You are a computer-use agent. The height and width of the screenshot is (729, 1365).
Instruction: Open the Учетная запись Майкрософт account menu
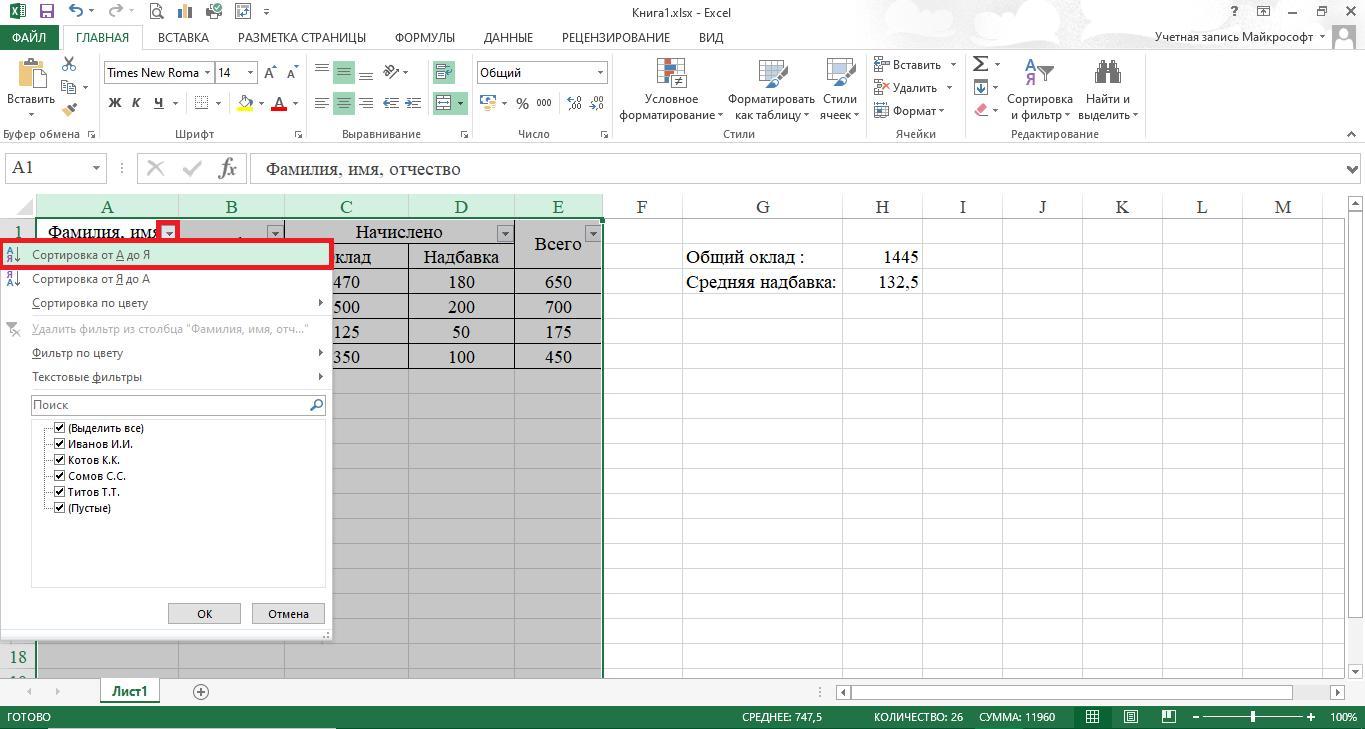pos(1241,37)
